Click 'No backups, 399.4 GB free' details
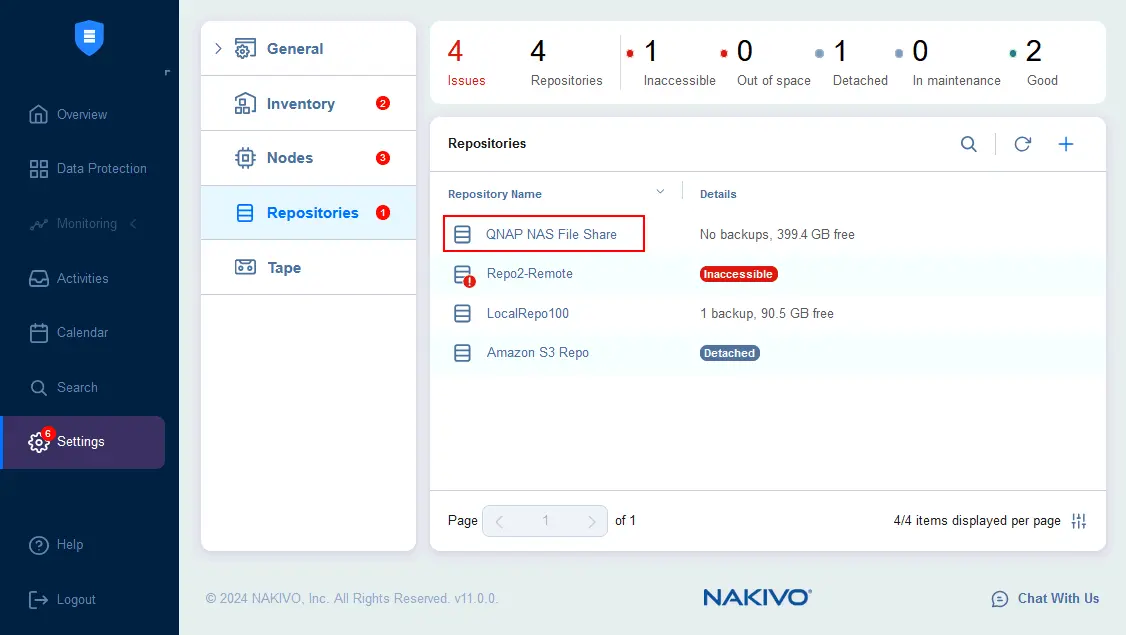 pyautogui.click(x=777, y=235)
